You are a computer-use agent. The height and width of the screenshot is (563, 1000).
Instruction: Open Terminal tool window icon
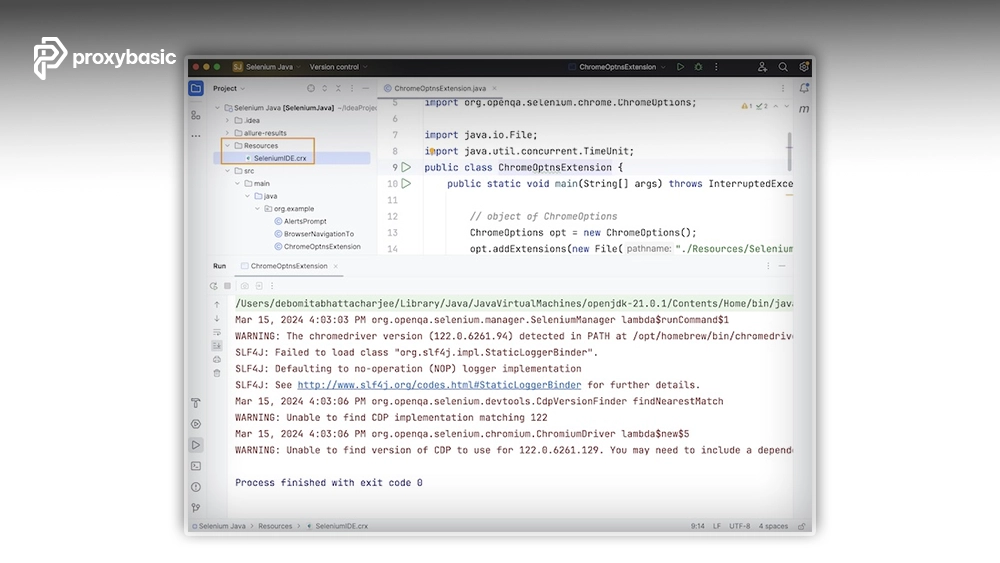click(196, 466)
